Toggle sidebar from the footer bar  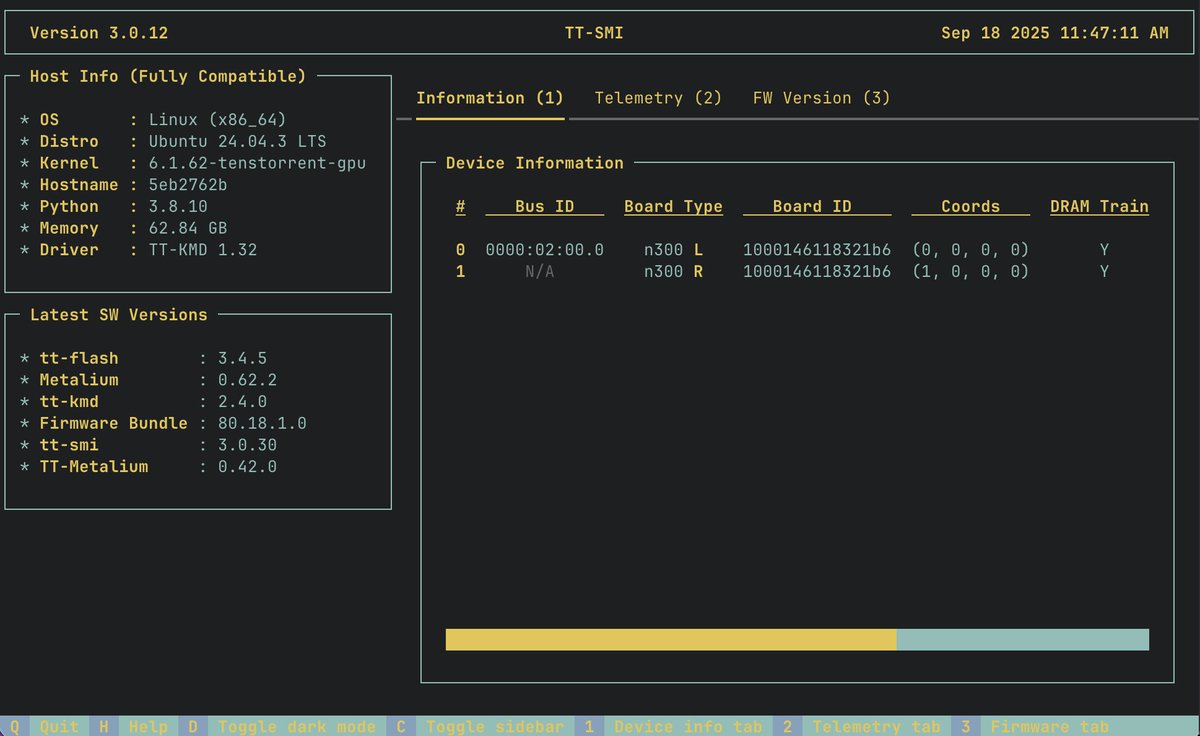495,727
